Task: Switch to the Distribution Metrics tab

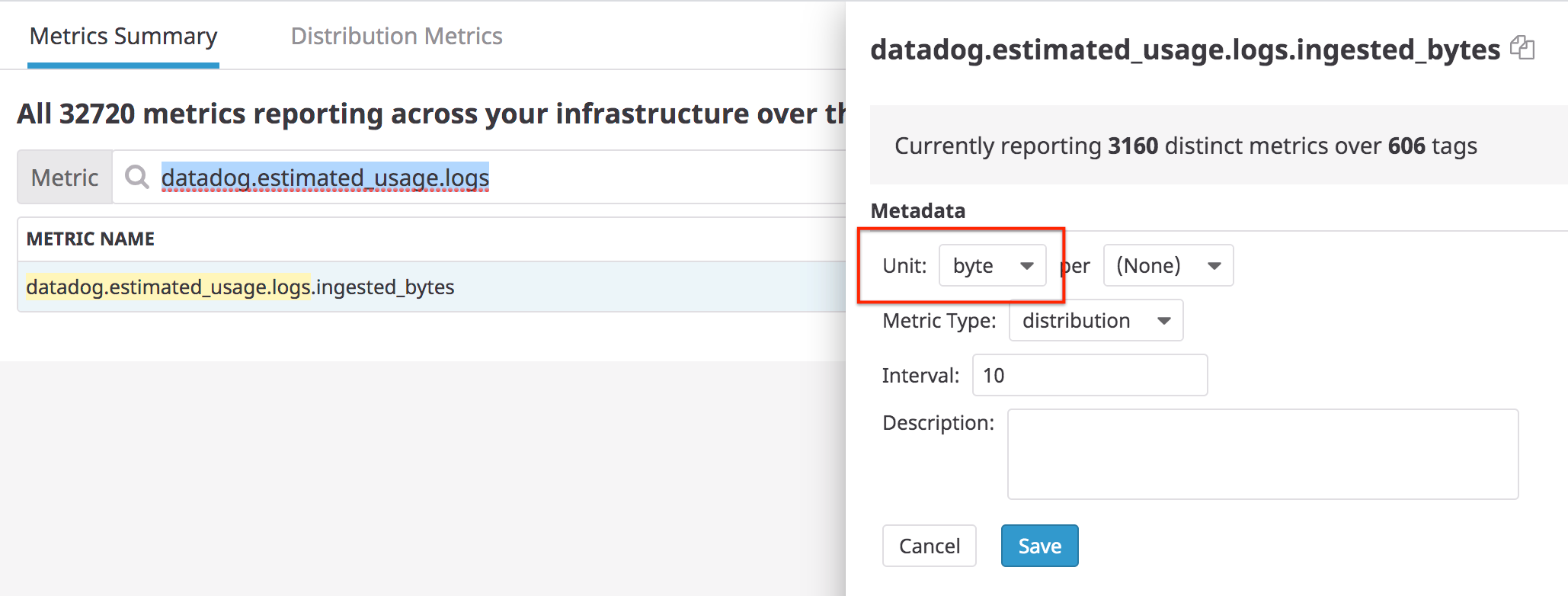Action: tap(396, 36)
